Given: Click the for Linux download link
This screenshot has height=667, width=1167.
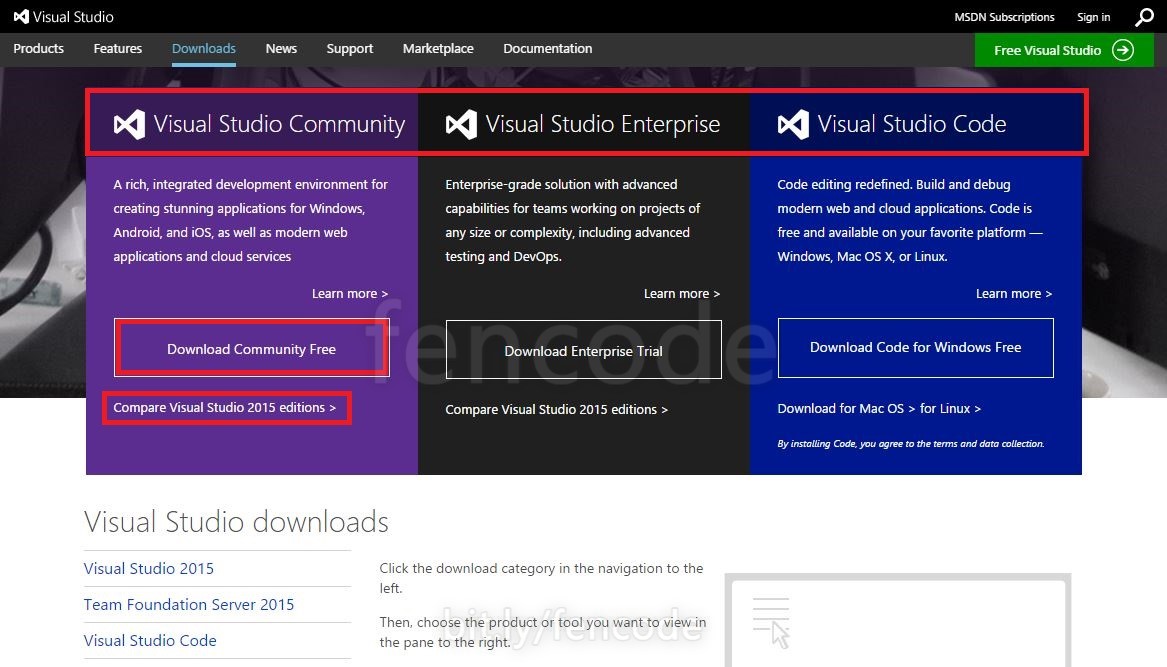Looking at the screenshot, I should [x=950, y=409].
